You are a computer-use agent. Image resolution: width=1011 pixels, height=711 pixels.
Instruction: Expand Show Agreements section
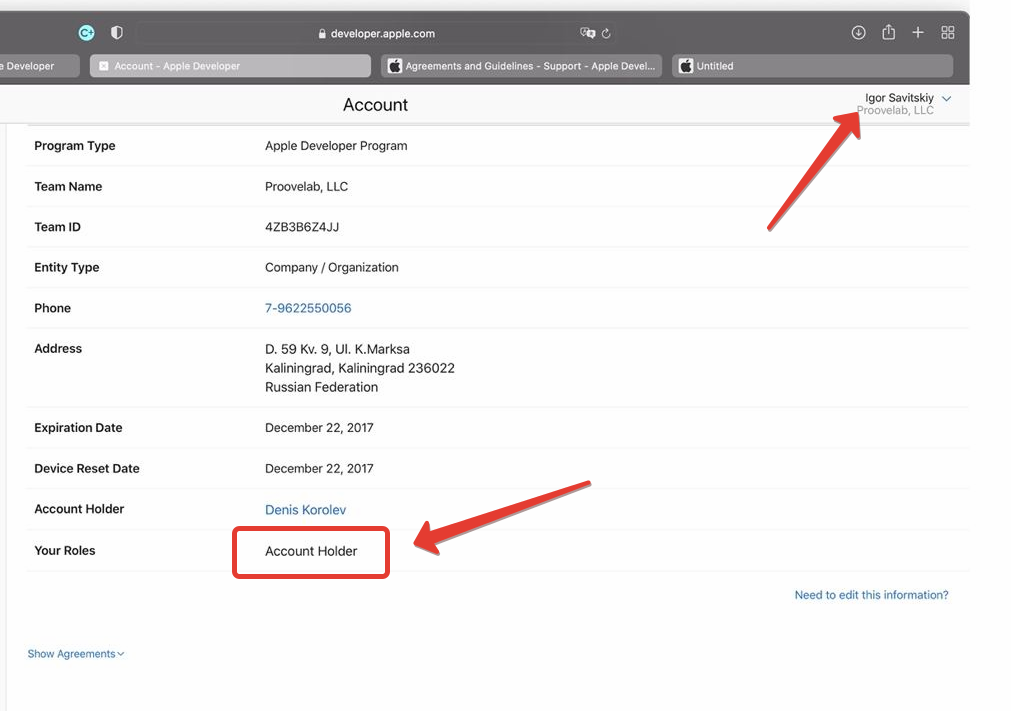coord(76,654)
